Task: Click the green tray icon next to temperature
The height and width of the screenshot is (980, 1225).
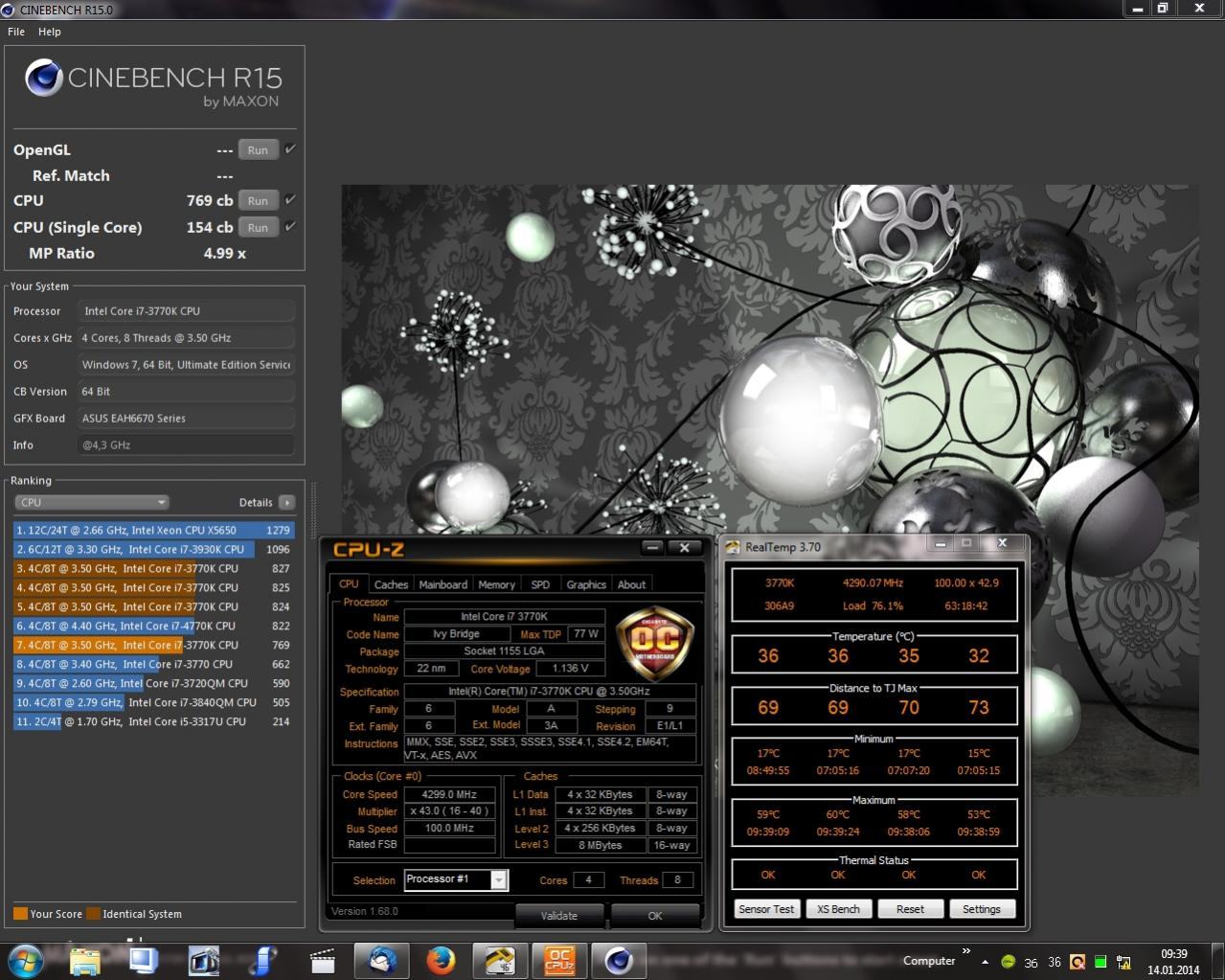Action: click(x=1008, y=962)
